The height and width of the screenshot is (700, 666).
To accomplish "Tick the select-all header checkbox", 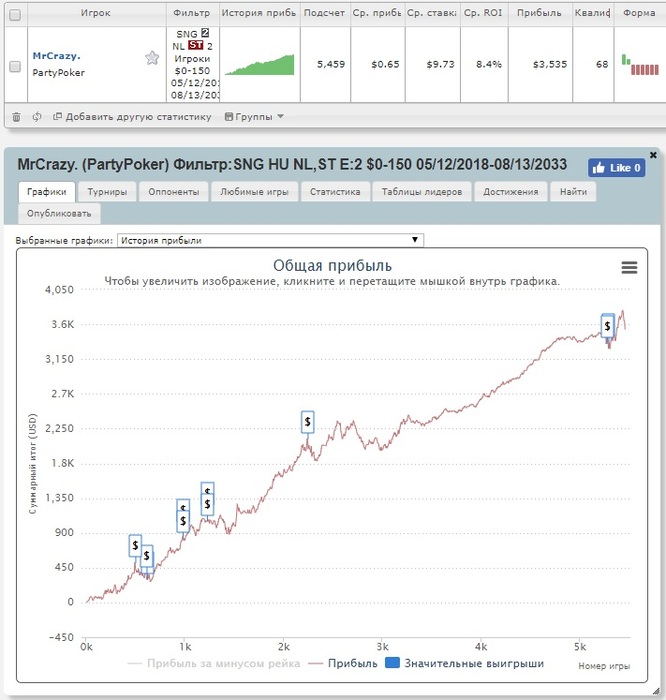I will click(15, 15).
